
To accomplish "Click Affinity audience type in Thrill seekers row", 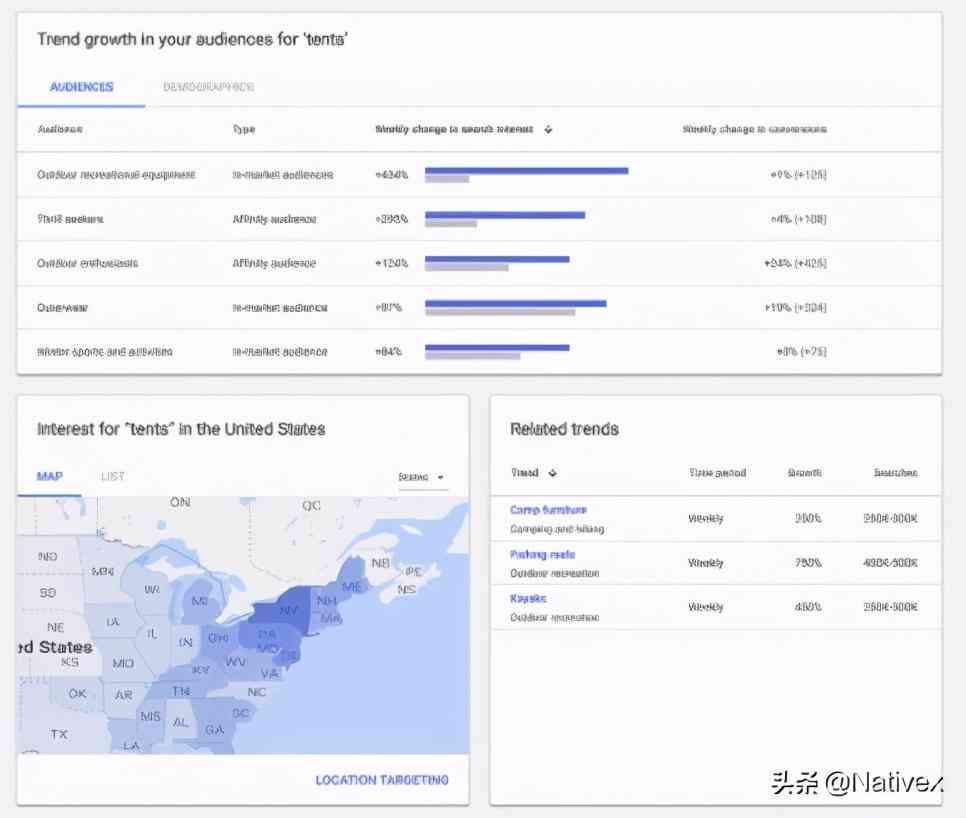I will 274,219.
